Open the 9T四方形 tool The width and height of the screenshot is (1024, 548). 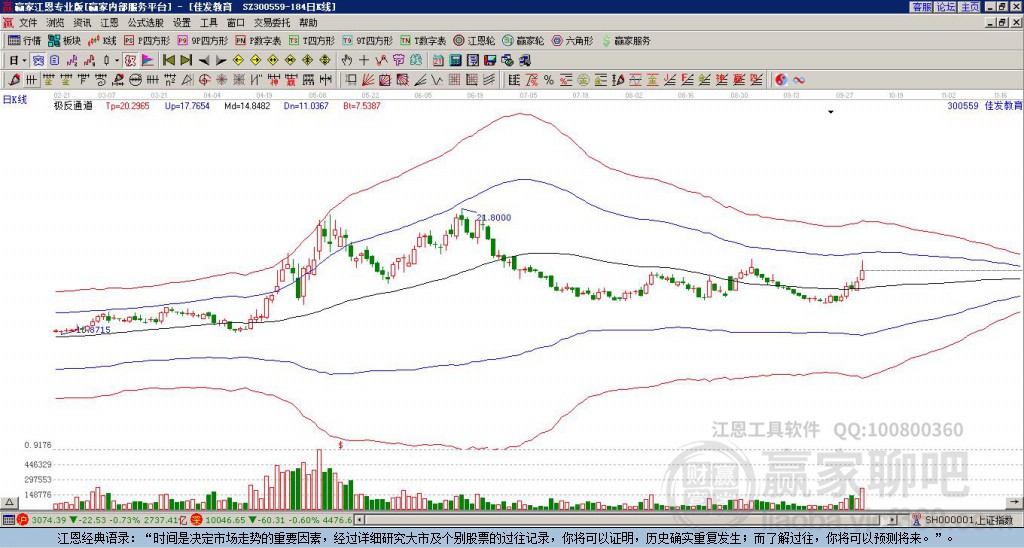pyautogui.click(x=367, y=40)
